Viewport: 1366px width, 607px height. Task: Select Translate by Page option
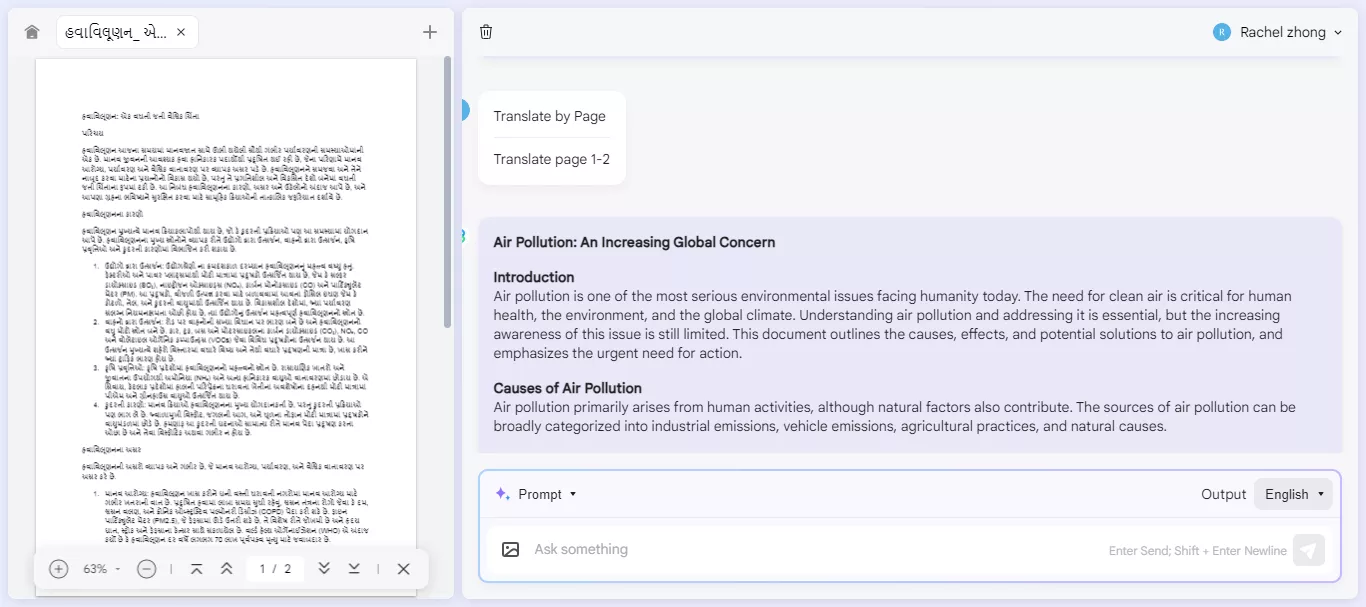[x=550, y=116]
